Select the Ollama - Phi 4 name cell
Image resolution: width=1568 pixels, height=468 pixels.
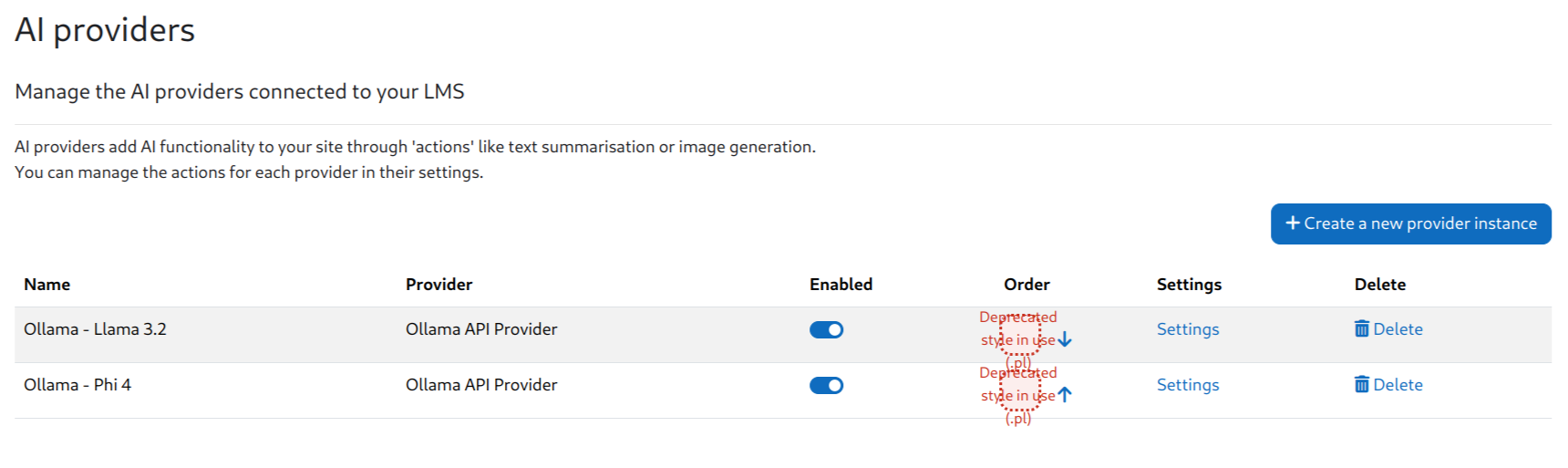[x=77, y=385]
